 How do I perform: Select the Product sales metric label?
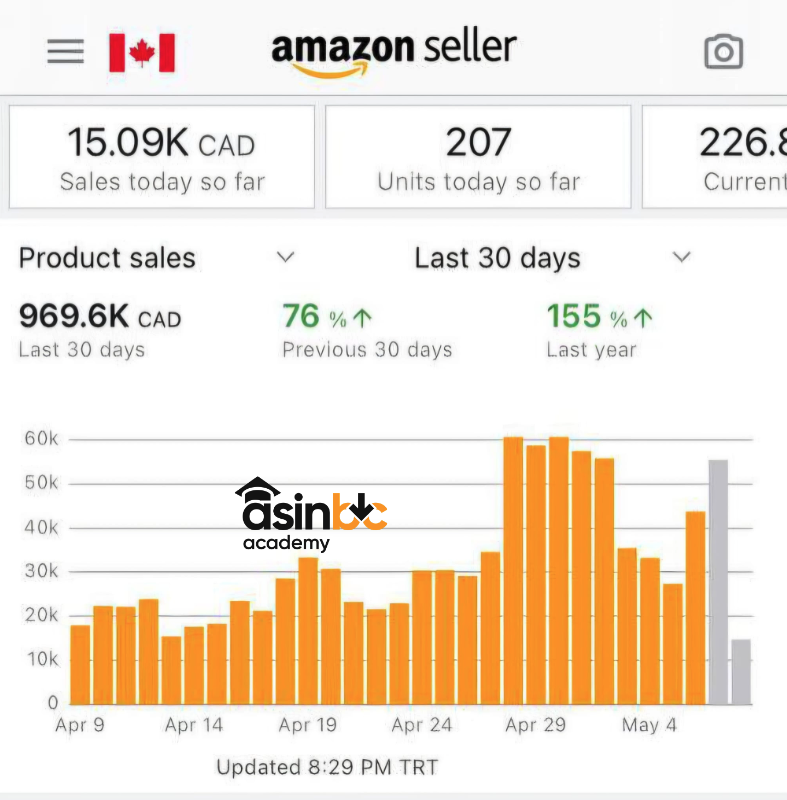click(x=107, y=258)
